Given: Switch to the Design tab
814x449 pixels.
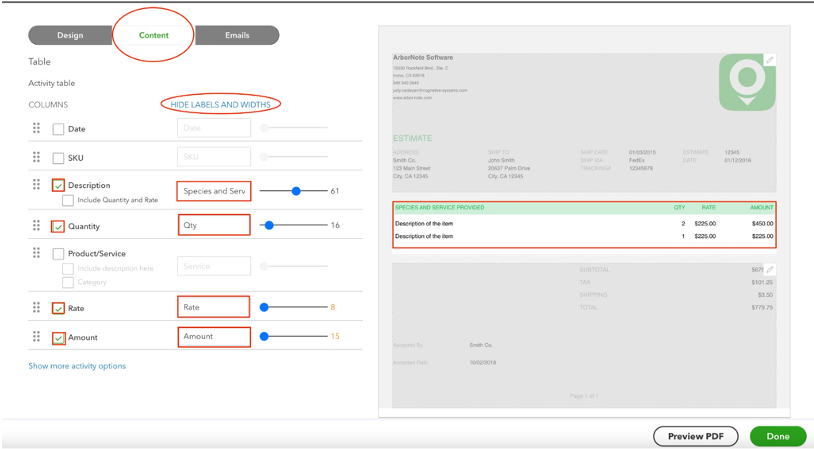Looking at the screenshot, I should pyautogui.click(x=70, y=35).
